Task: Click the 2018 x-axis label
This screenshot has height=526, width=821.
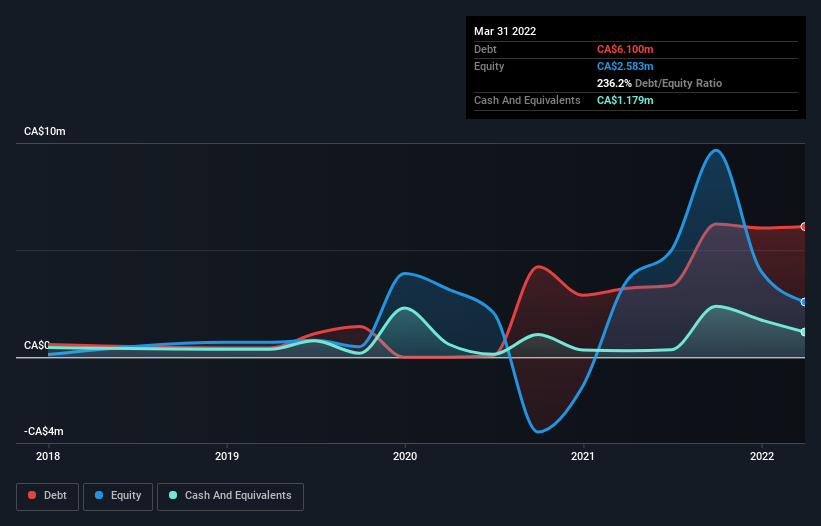Action: [x=48, y=456]
